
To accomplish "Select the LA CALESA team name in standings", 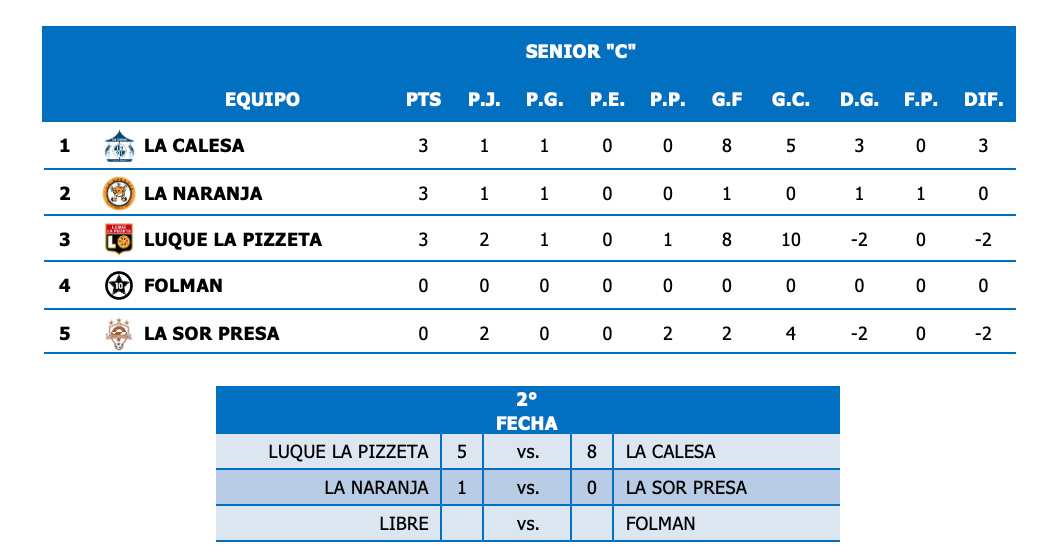I will 194,146.
